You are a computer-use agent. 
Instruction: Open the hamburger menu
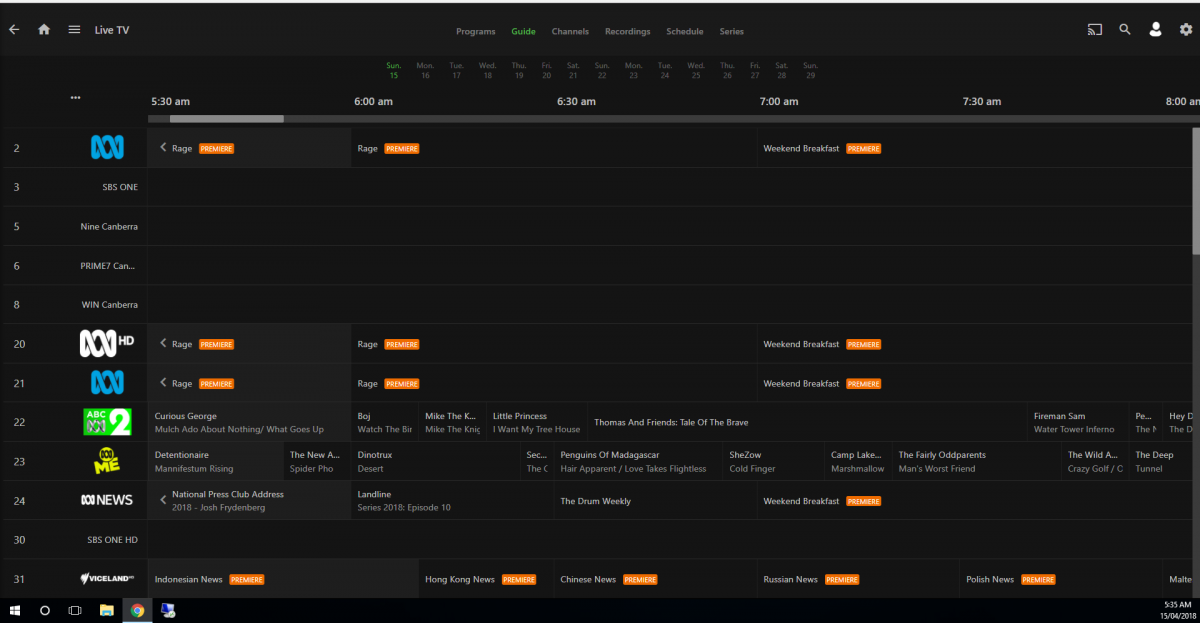point(74,30)
